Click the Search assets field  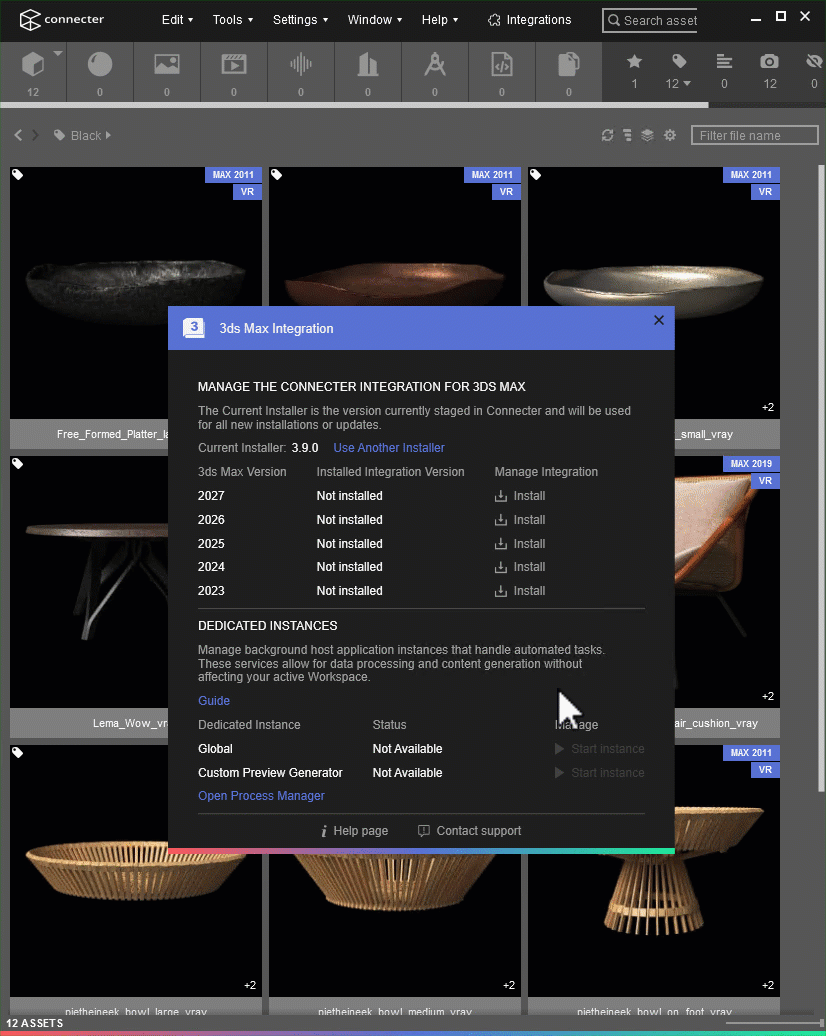(650, 20)
